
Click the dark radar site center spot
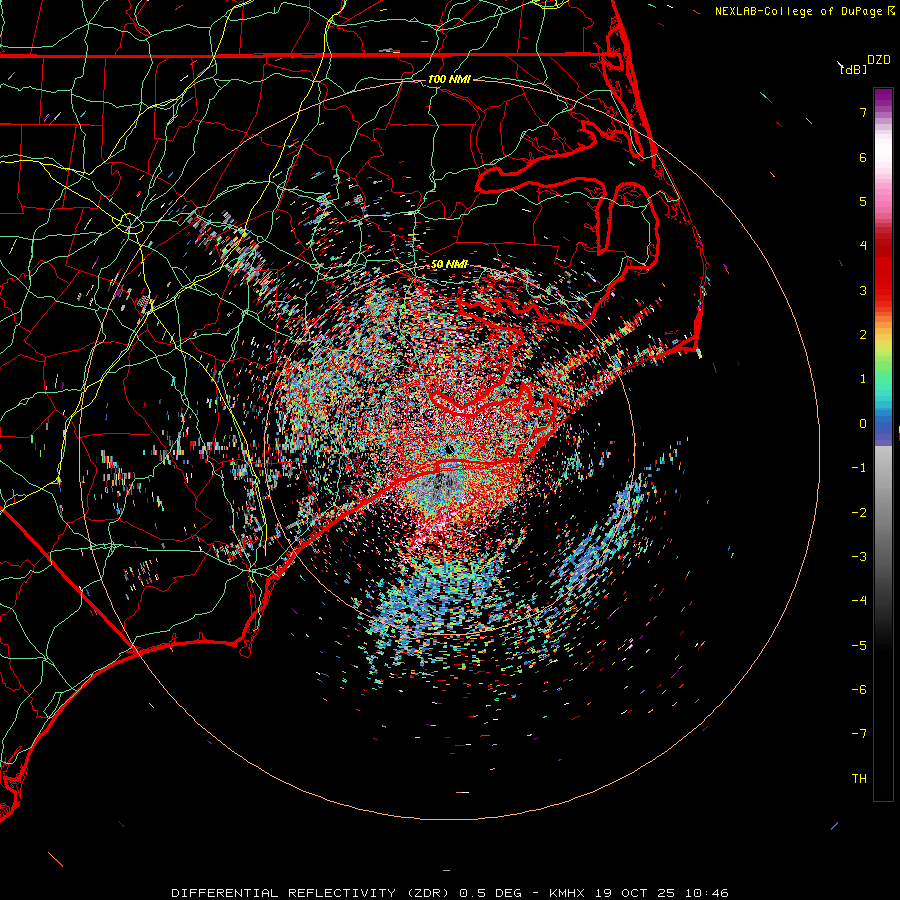pyautogui.click(x=449, y=448)
